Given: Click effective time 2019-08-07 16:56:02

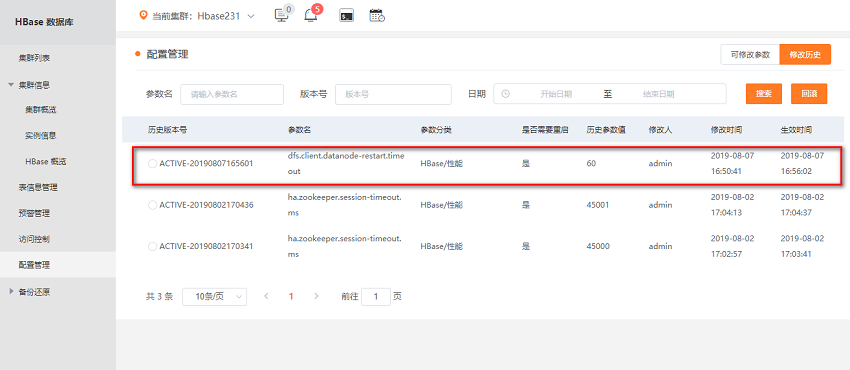Looking at the screenshot, I should point(802,163).
